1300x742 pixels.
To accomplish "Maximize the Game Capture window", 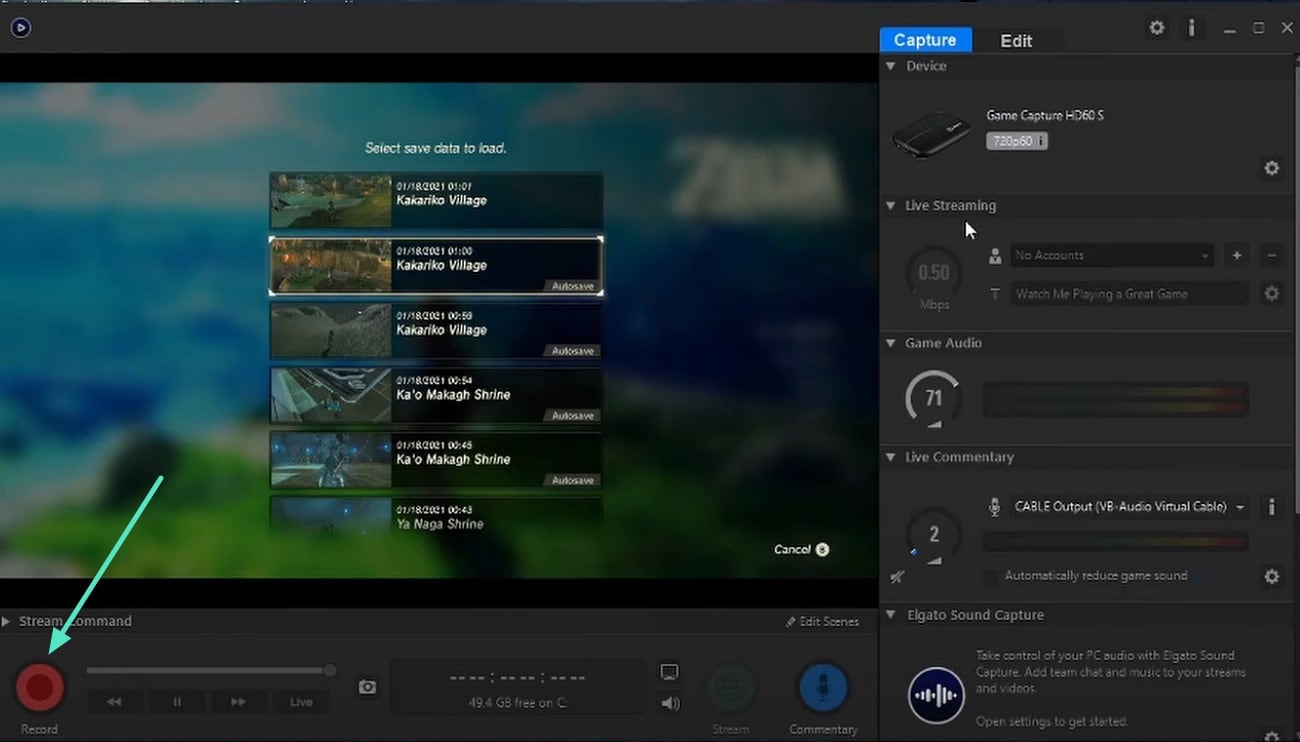I will 1258,28.
